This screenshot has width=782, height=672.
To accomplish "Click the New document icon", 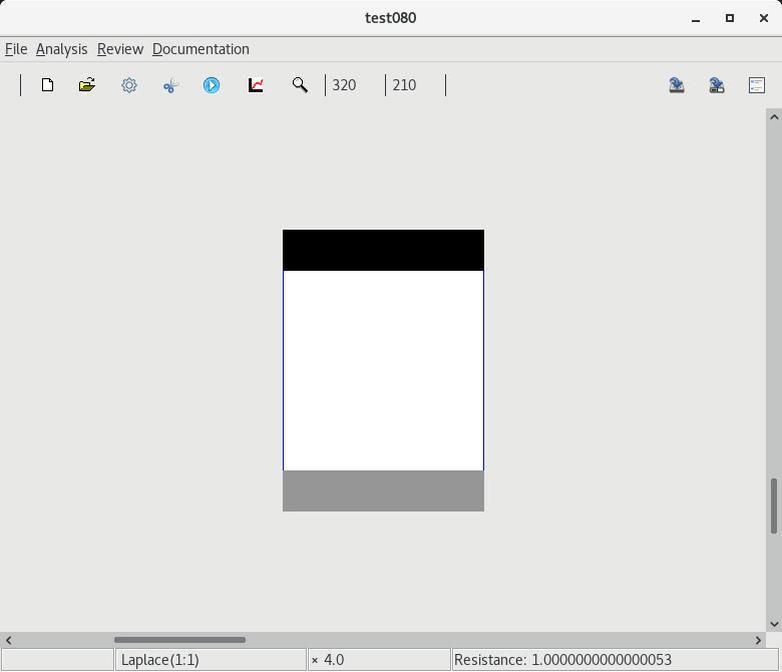I will pyautogui.click(x=47, y=85).
